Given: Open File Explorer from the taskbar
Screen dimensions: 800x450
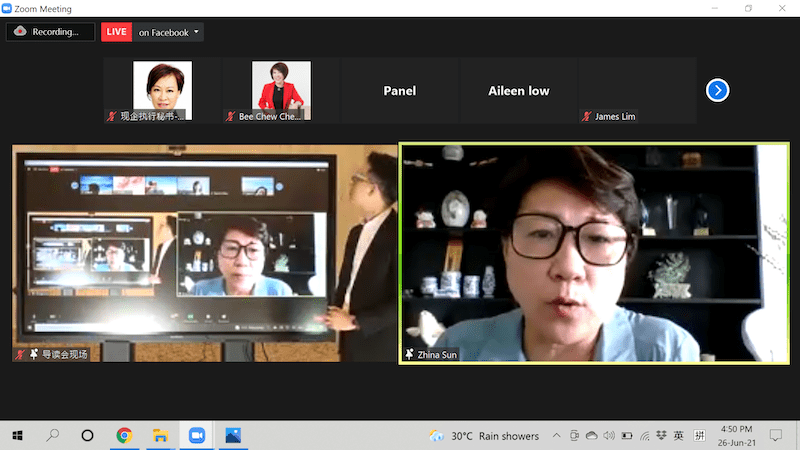Looking at the screenshot, I should [x=159, y=436].
